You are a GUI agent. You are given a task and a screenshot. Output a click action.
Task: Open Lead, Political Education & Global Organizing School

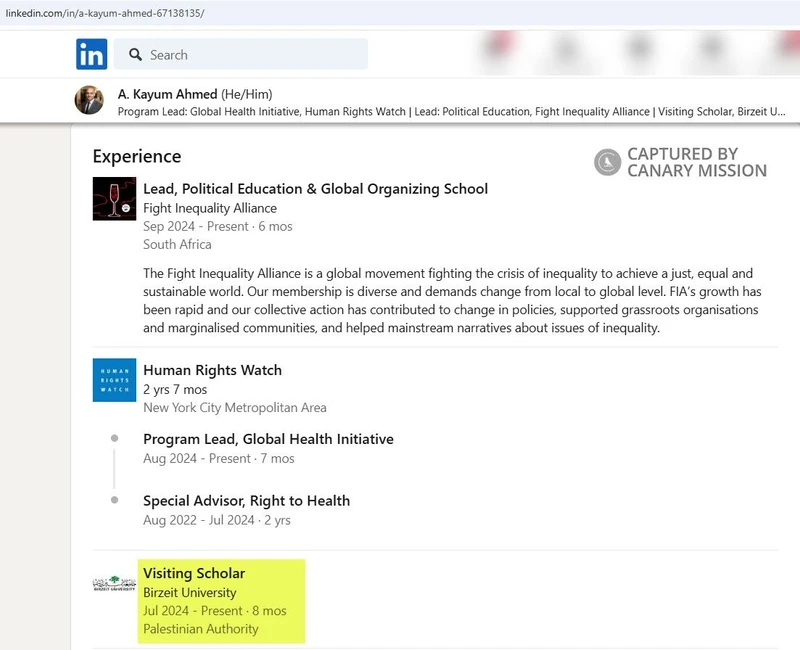click(315, 189)
